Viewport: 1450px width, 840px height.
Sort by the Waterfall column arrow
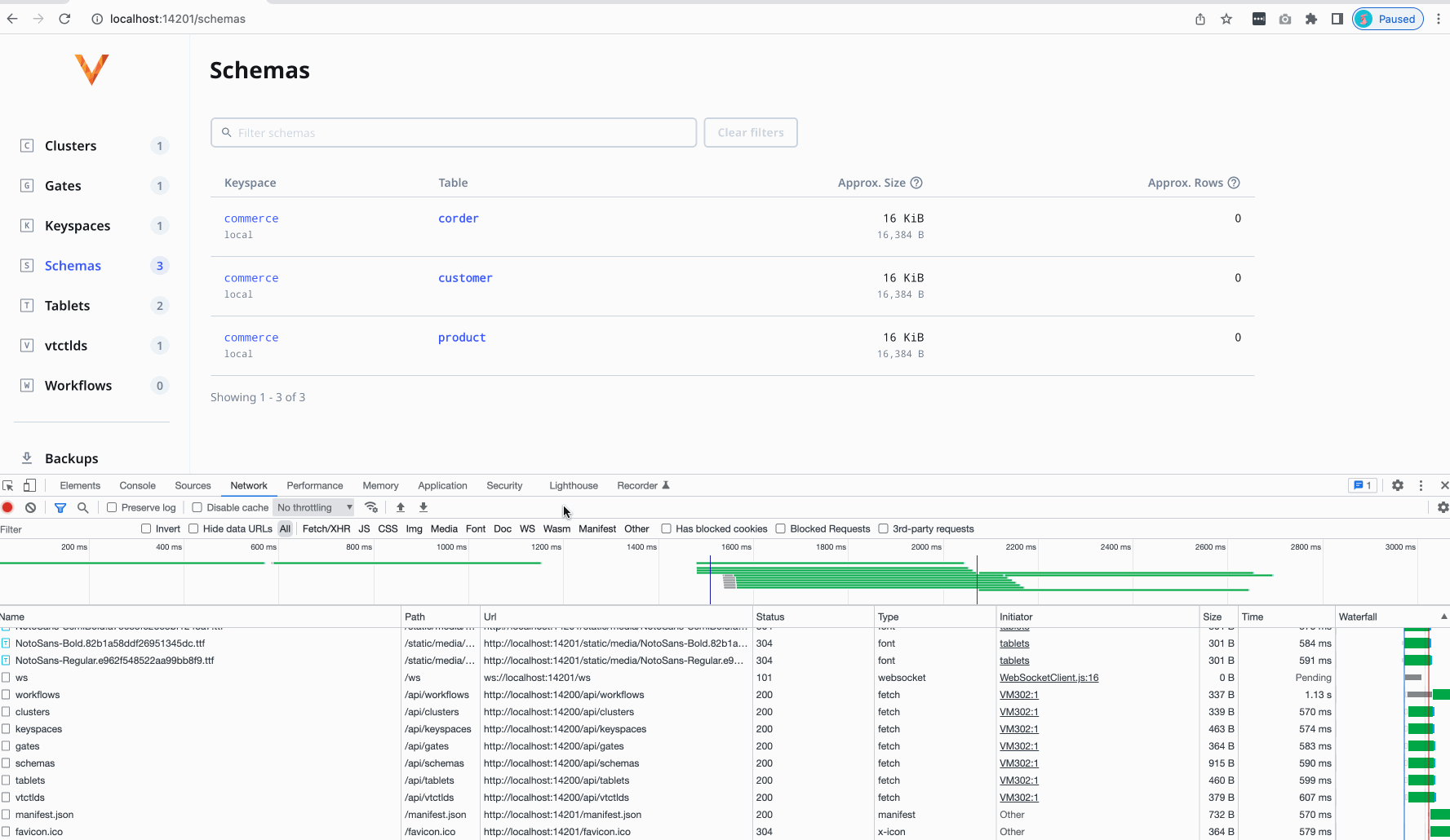pos(1443,617)
